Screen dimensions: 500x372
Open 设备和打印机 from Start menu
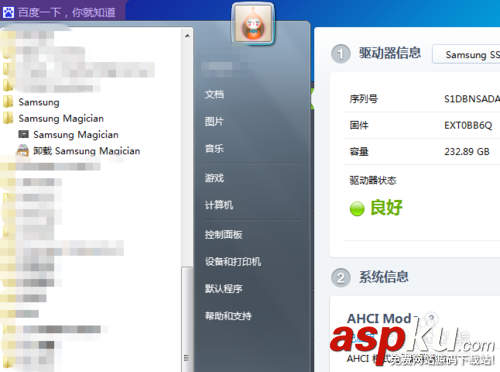point(233,262)
